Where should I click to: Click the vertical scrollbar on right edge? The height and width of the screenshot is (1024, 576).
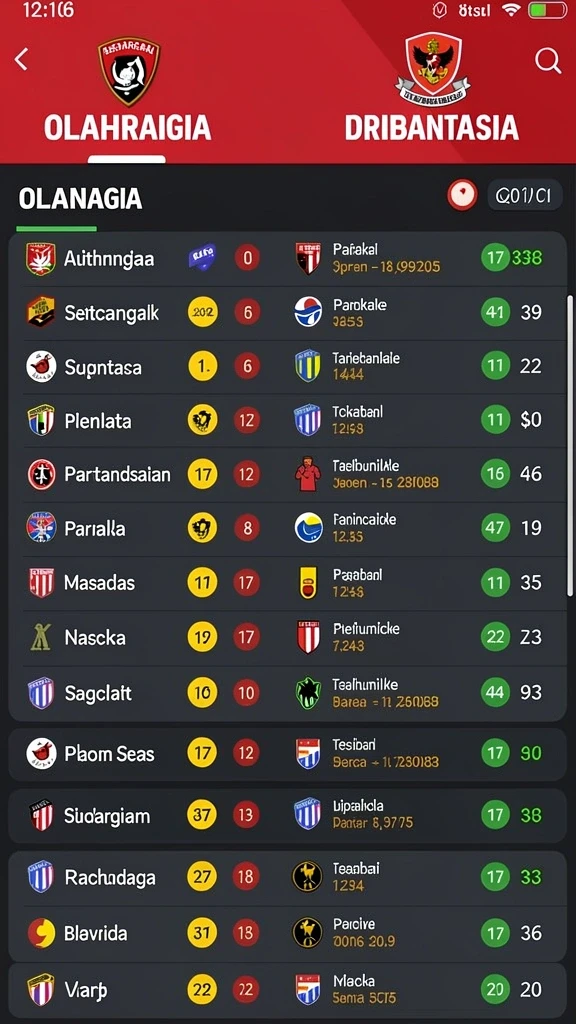click(x=569, y=444)
